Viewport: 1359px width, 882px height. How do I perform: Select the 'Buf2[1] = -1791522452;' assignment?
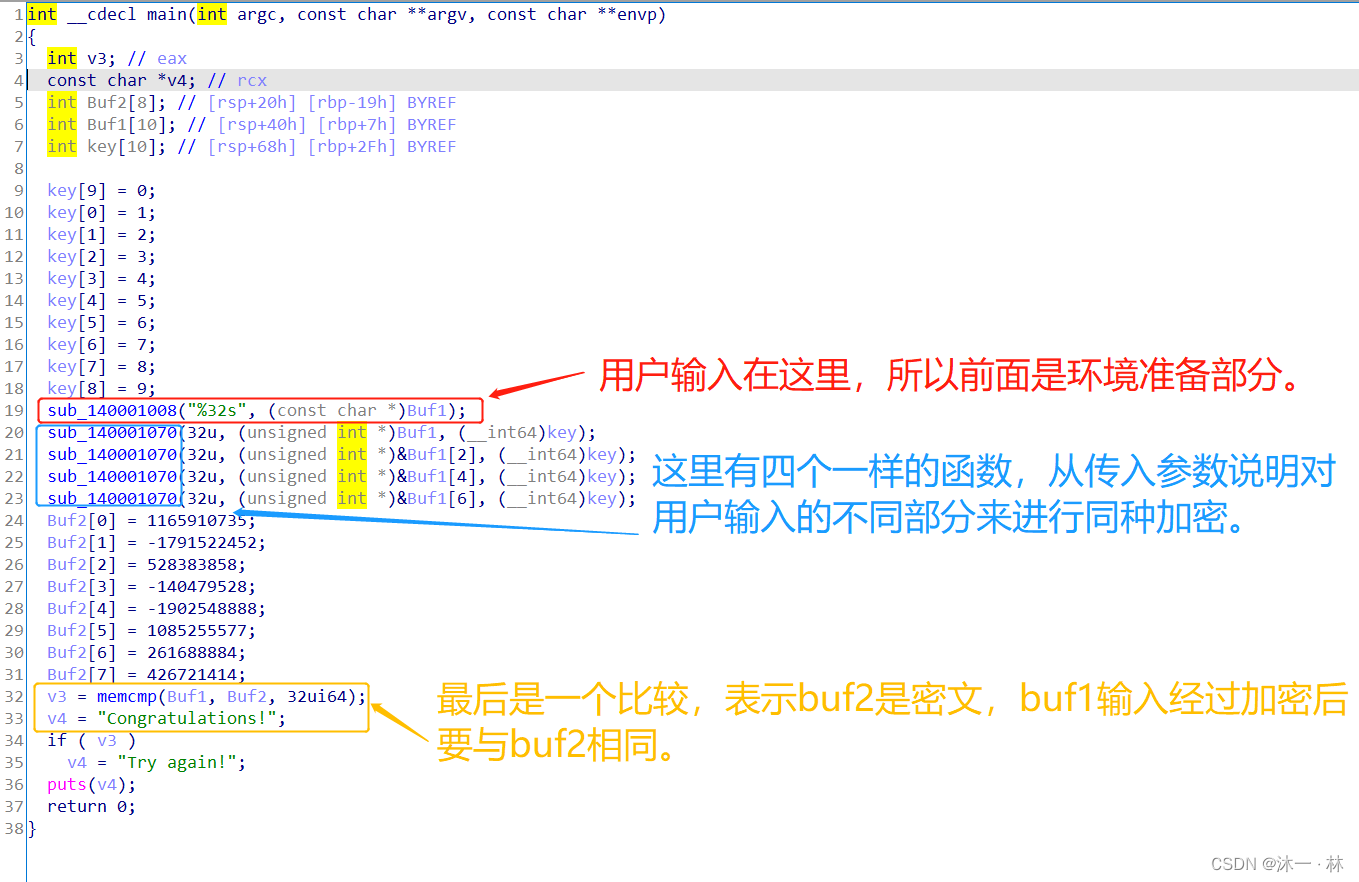tap(157, 542)
